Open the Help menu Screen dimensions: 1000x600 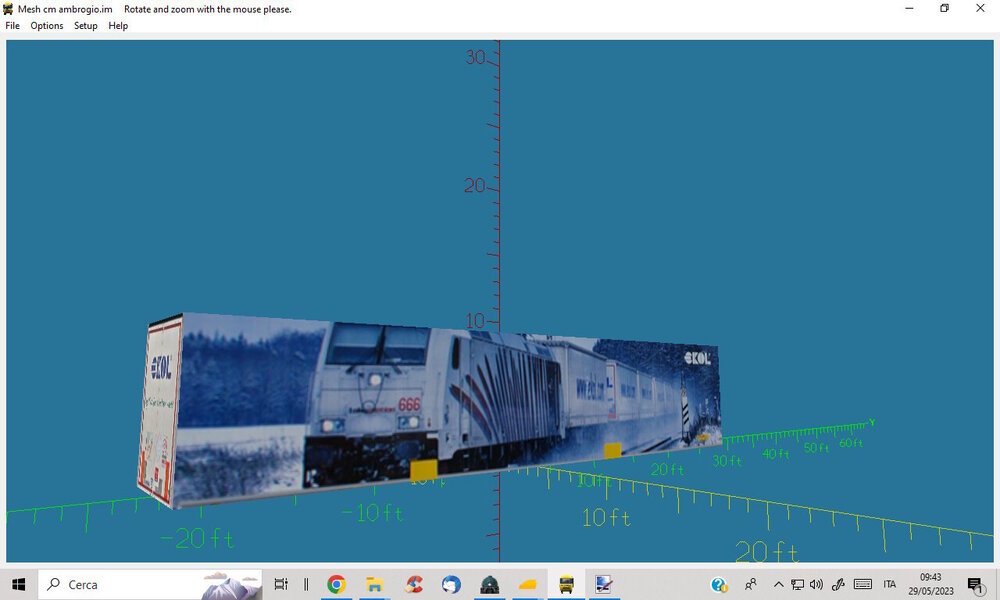[x=118, y=26]
